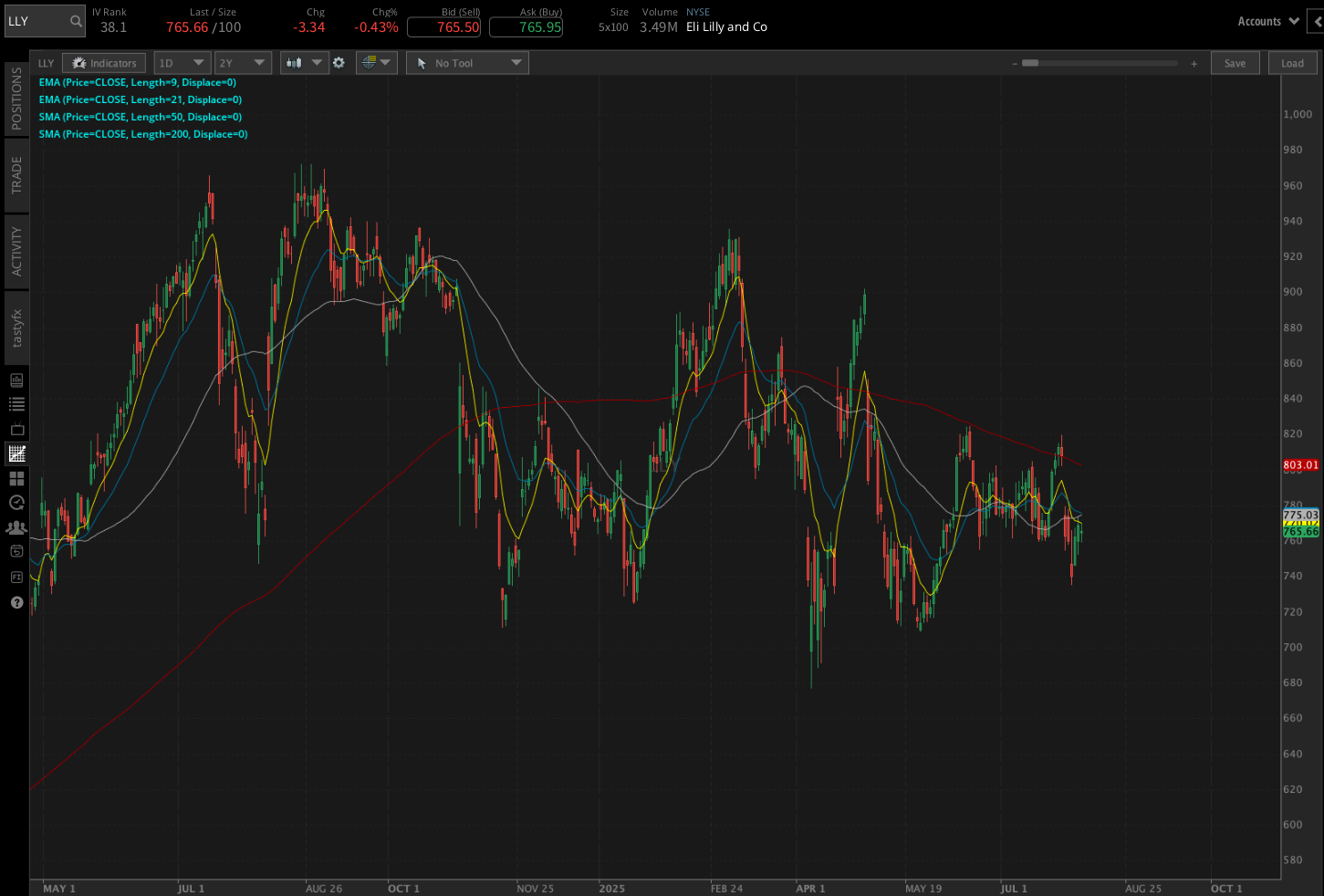The width and height of the screenshot is (1324, 896).
Task: Save the chart layout
Action: pyautogui.click(x=1235, y=63)
